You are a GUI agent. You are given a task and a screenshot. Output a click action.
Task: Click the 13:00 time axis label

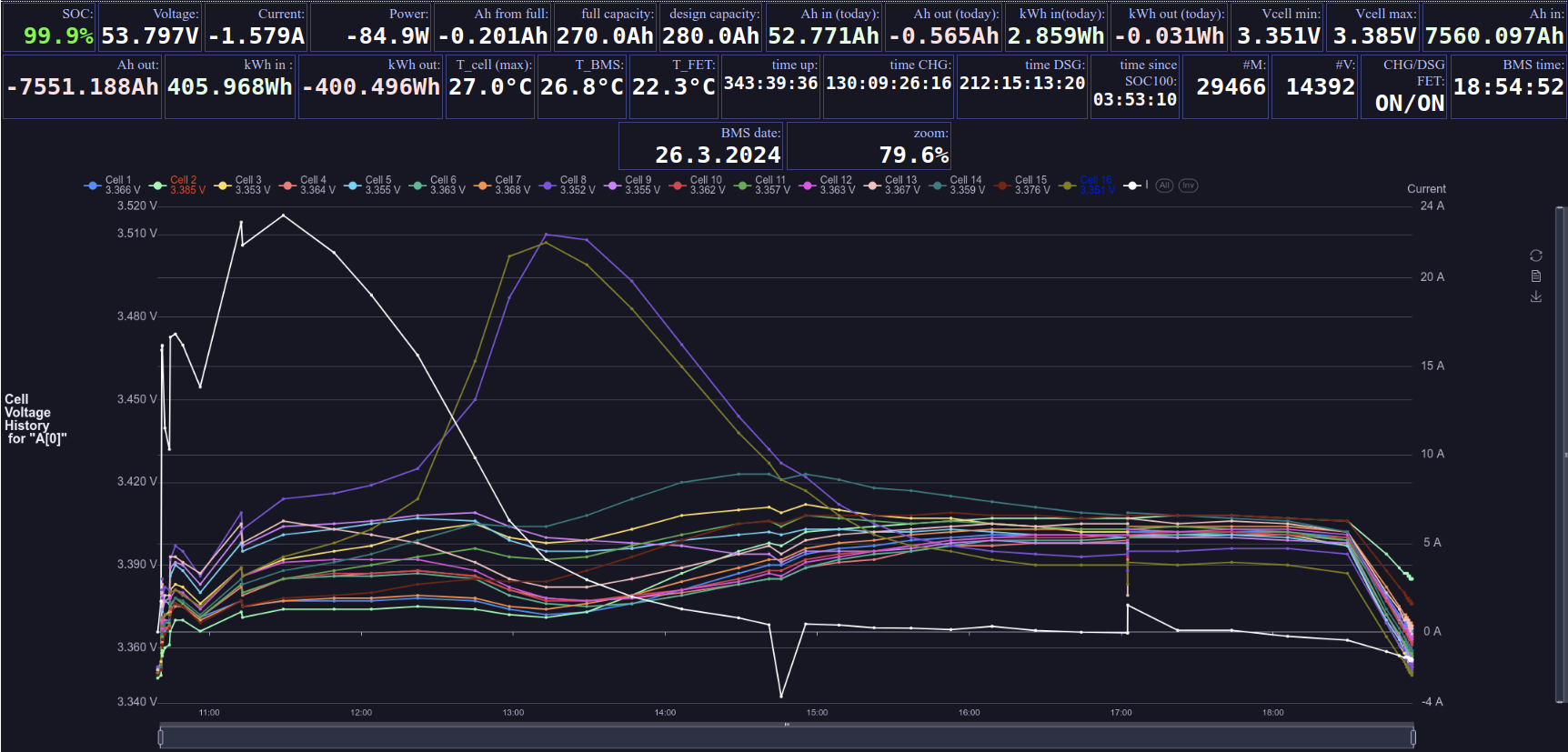(513, 712)
